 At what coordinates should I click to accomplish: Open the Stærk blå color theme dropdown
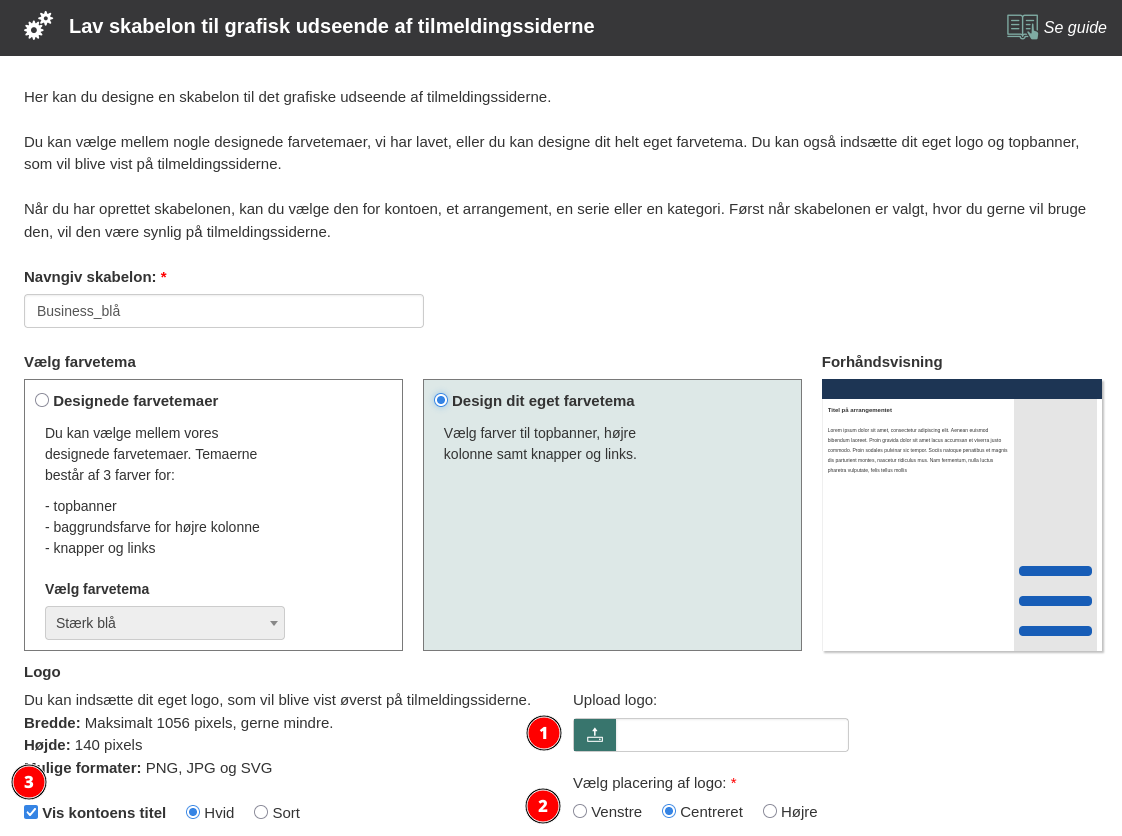click(165, 623)
